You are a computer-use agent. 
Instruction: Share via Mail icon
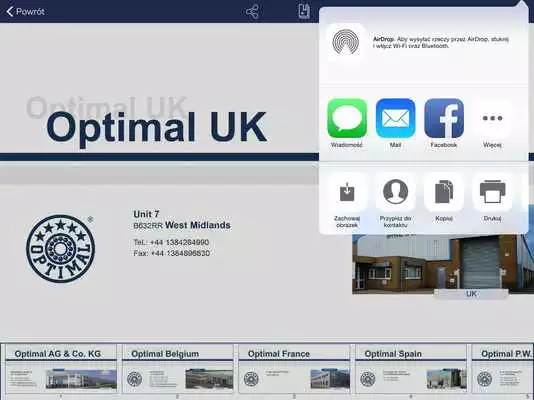click(x=395, y=118)
